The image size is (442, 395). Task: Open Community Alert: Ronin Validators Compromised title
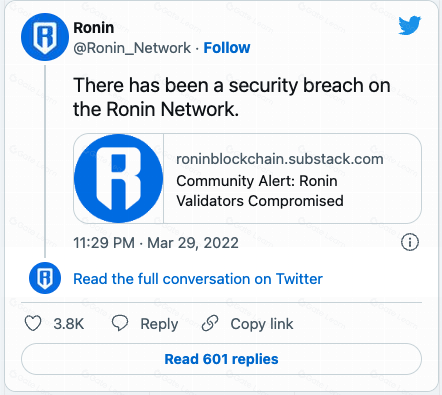[x=260, y=191]
